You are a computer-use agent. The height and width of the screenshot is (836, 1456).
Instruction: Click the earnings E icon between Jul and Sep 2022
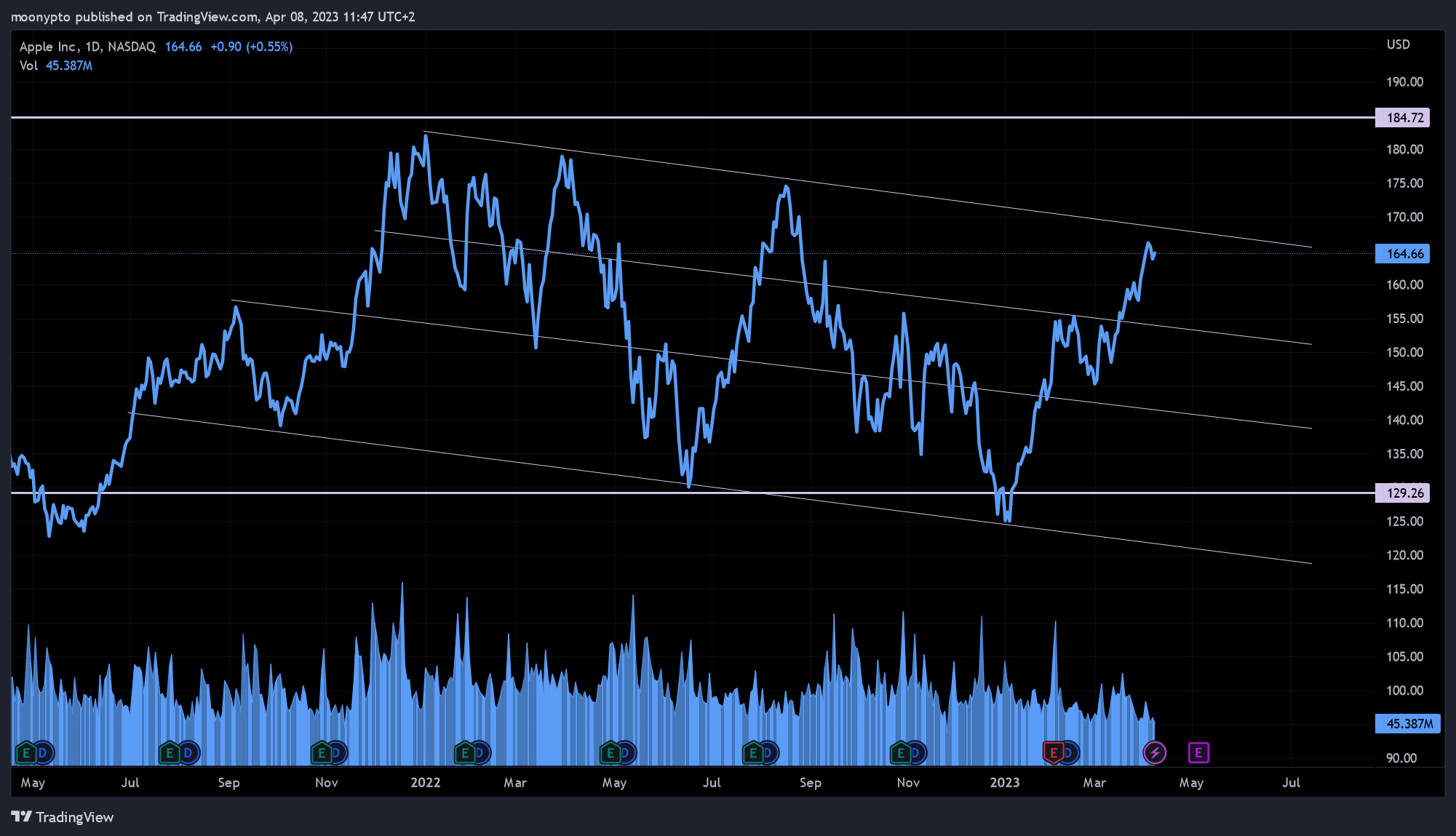(753, 752)
